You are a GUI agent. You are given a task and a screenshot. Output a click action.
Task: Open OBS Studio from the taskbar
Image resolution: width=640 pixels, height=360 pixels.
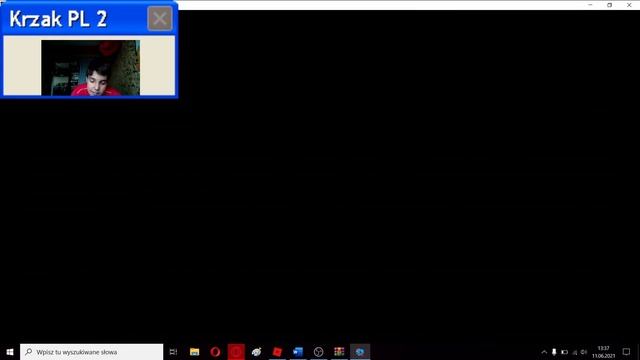[x=318, y=352]
